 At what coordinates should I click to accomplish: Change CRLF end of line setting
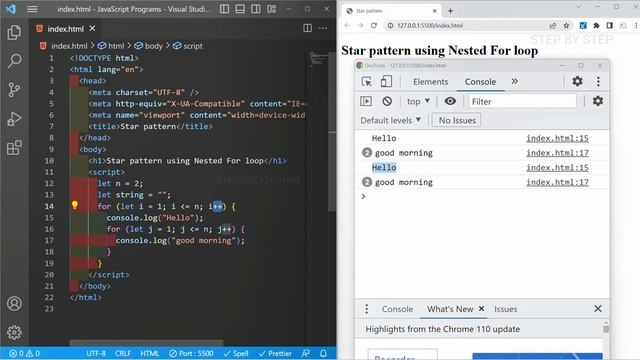pos(123,353)
